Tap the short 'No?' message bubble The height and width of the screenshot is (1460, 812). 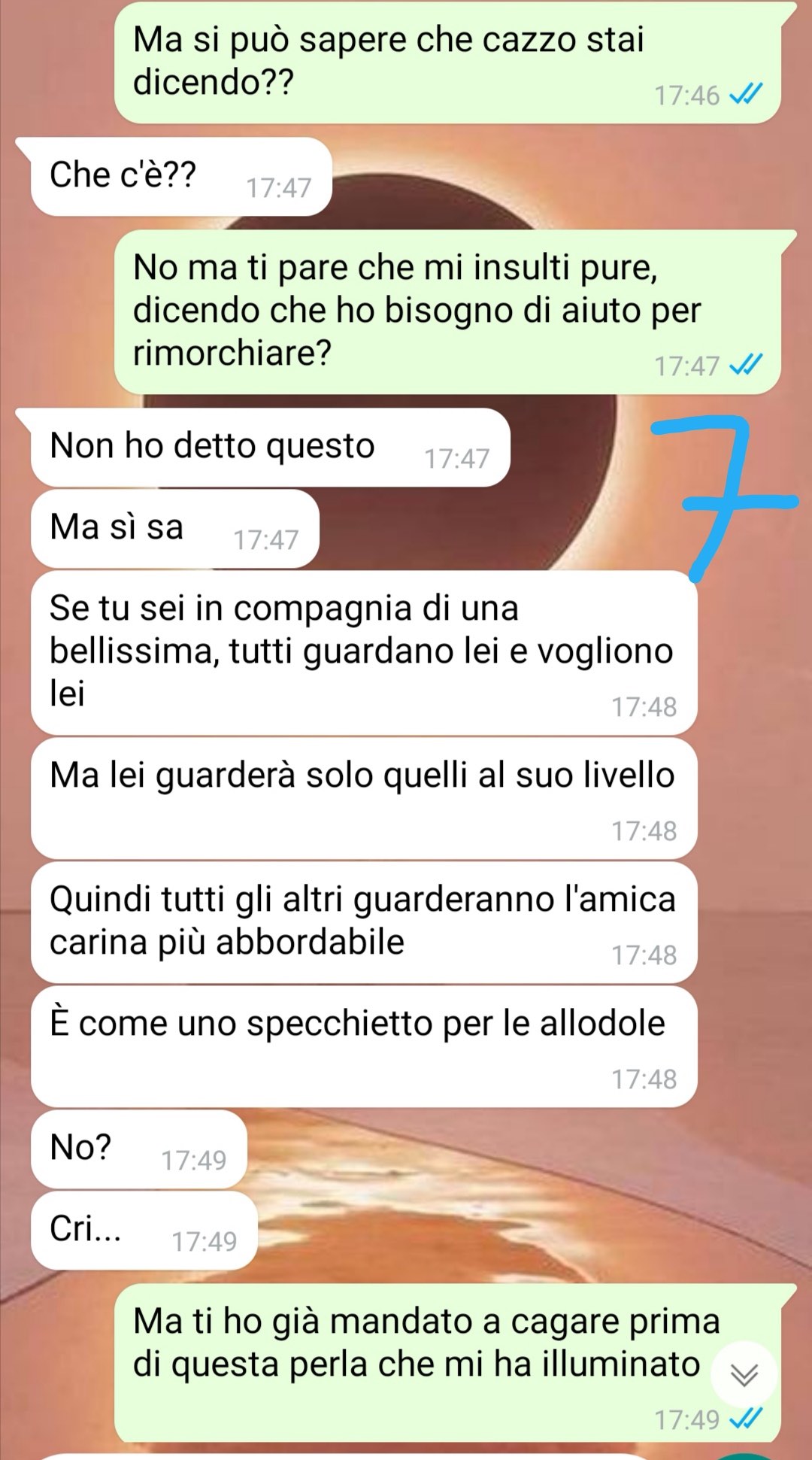(139, 1149)
